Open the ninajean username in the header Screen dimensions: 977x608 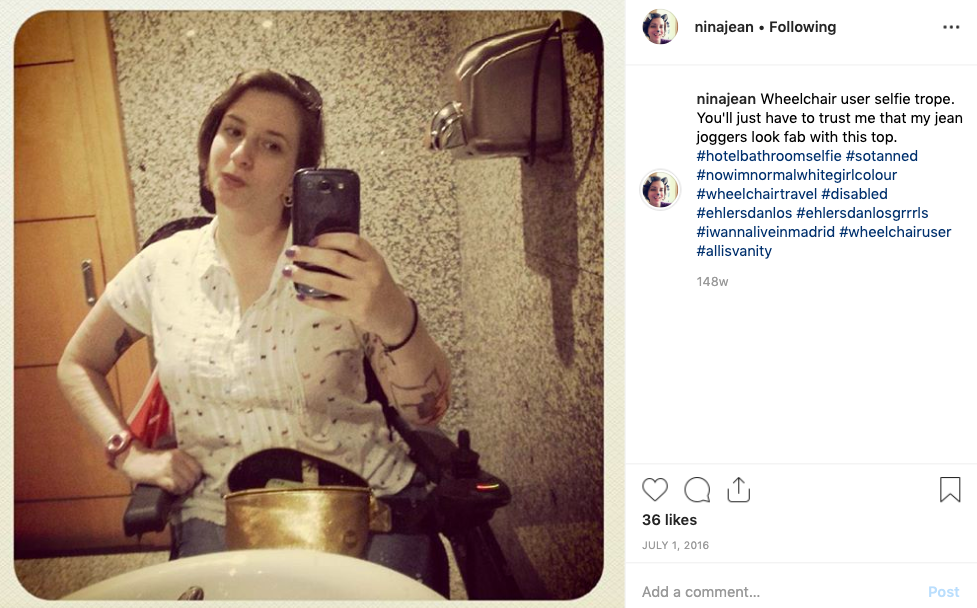(724, 27)
